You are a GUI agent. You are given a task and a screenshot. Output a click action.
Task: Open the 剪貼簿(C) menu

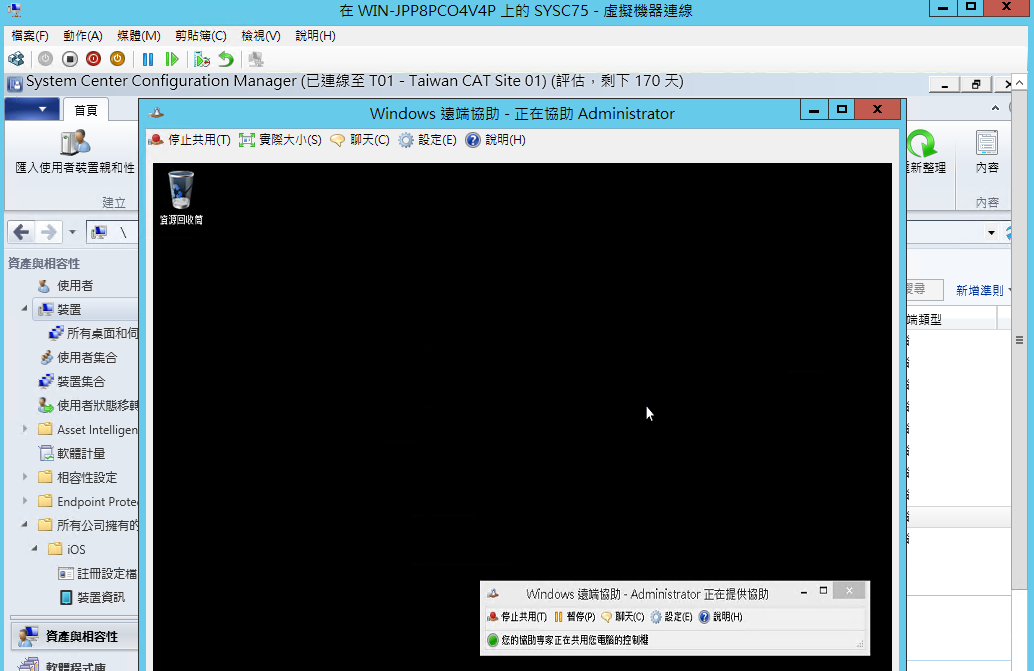[x=201, y=36]
